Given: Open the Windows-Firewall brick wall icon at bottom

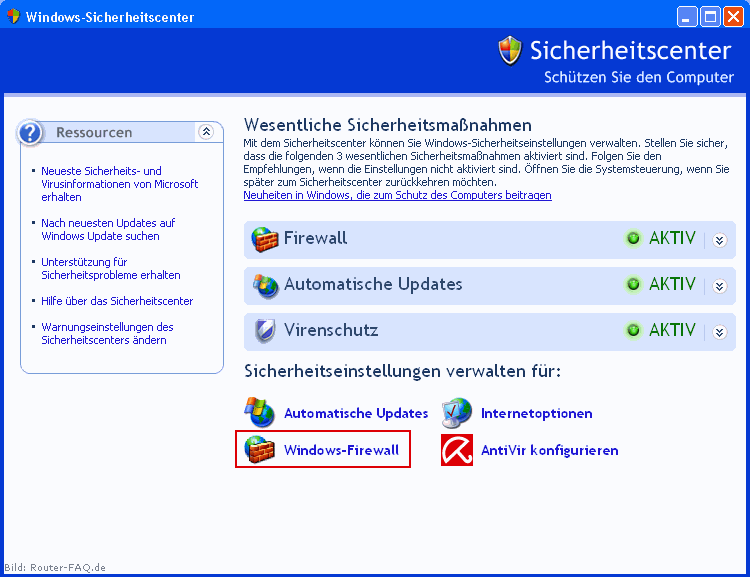Looking at the screenshot, I should [x=260, y=450].
